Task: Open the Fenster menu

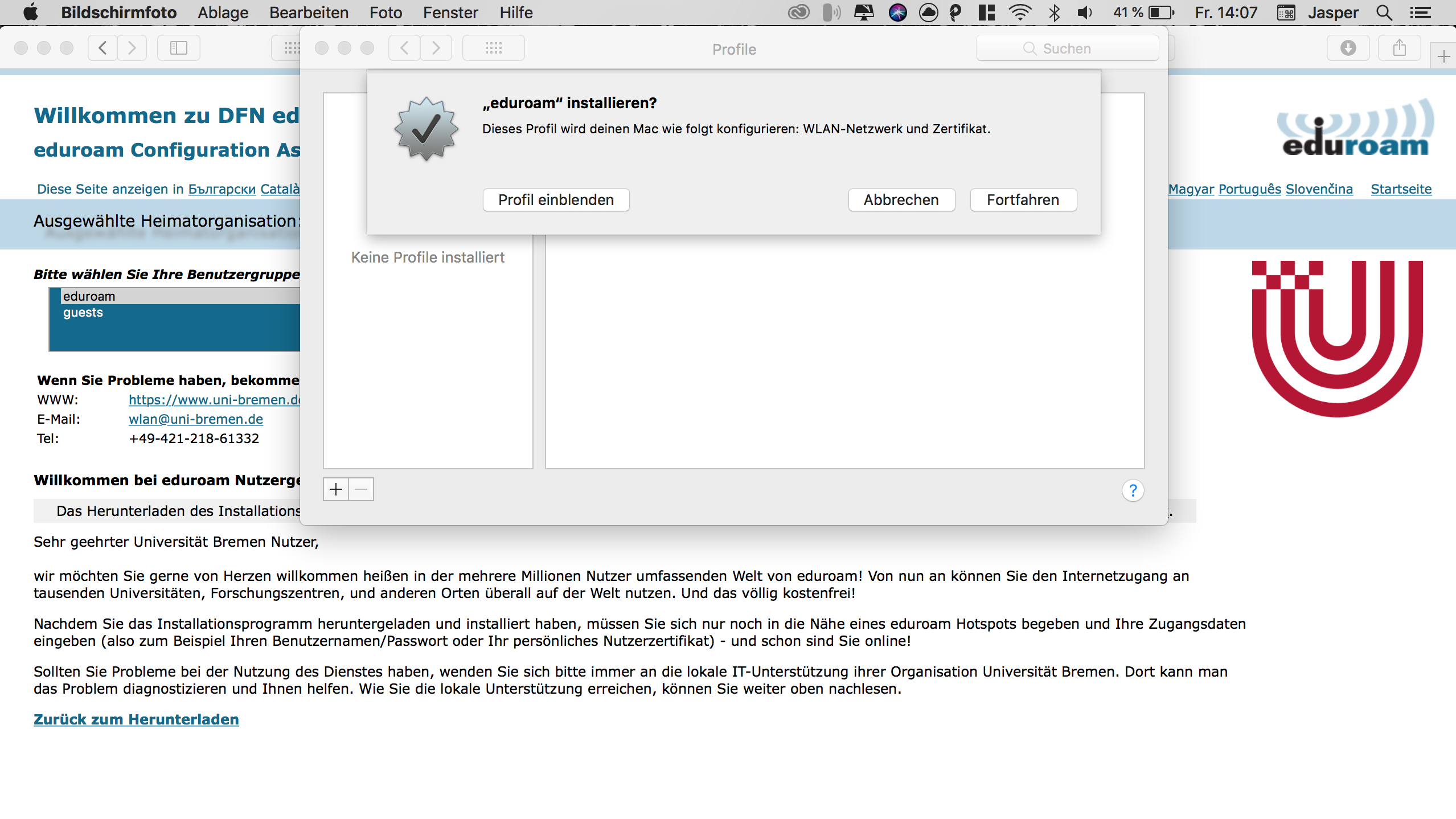Action: pos(450,13)
